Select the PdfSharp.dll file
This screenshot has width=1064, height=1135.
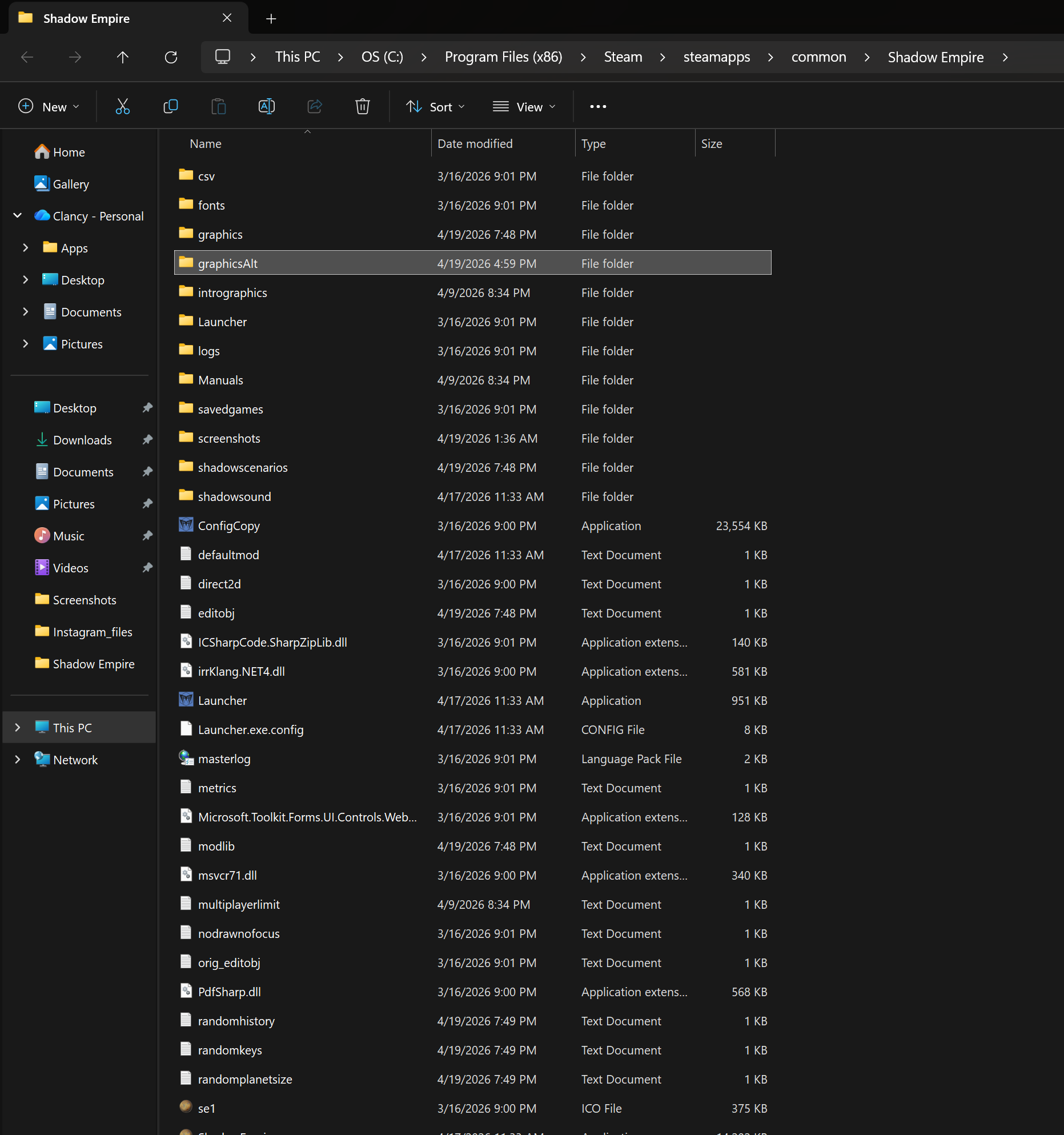(472, 991)
